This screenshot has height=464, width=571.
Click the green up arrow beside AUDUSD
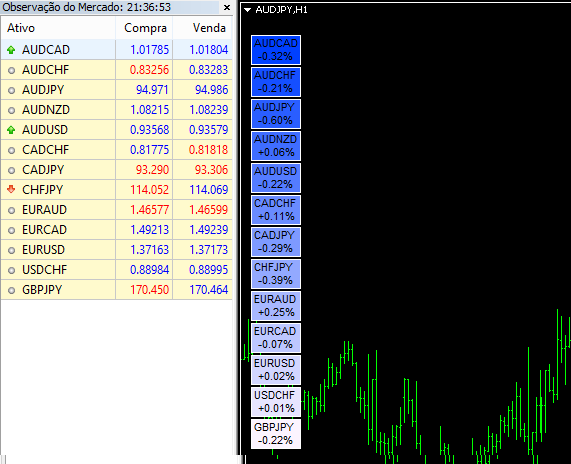click(x=11, y=130)
